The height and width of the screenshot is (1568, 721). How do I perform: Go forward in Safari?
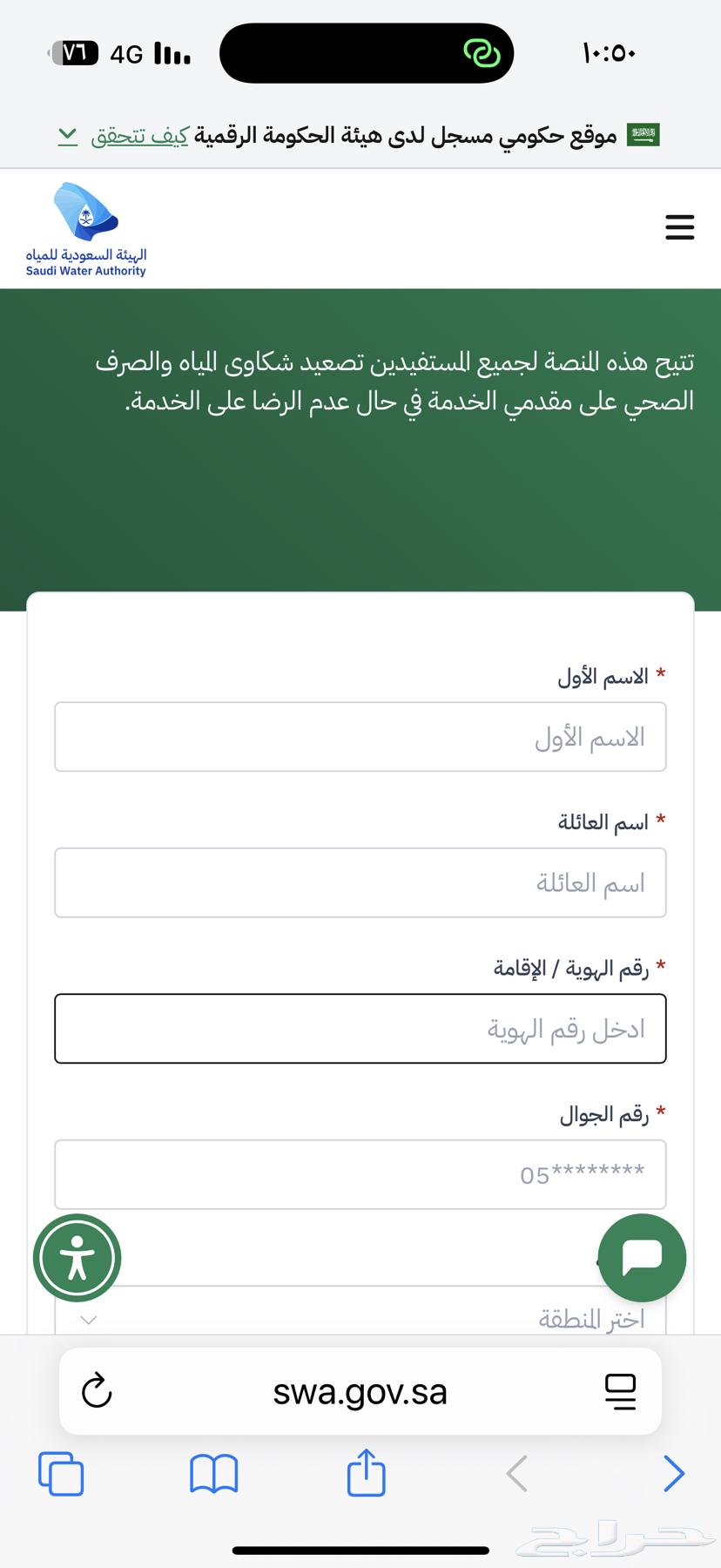tap(673, 1474)
